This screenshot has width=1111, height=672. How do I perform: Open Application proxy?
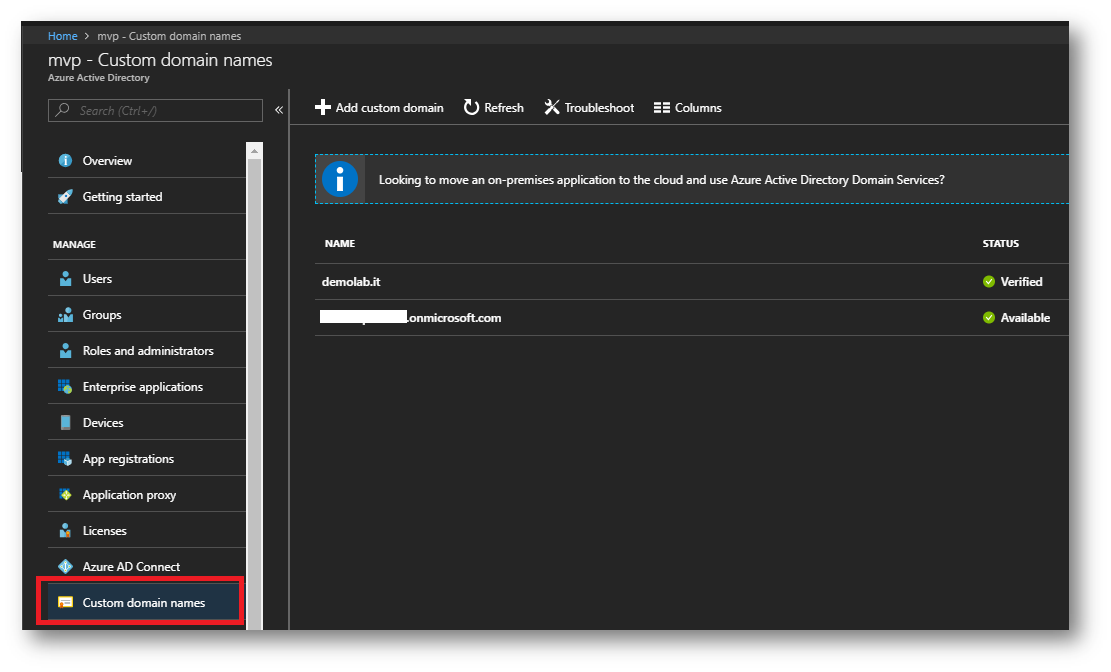point(147,495)
